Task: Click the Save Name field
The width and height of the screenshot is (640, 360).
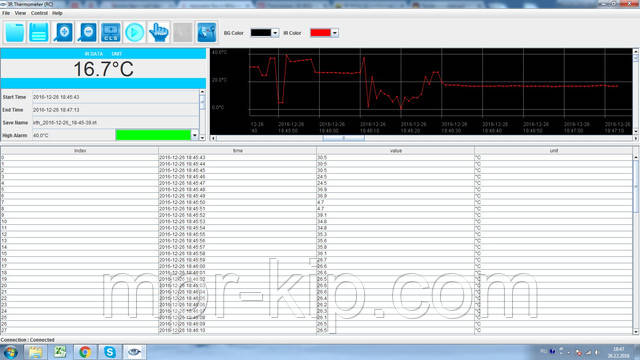Action: [115, 122]
